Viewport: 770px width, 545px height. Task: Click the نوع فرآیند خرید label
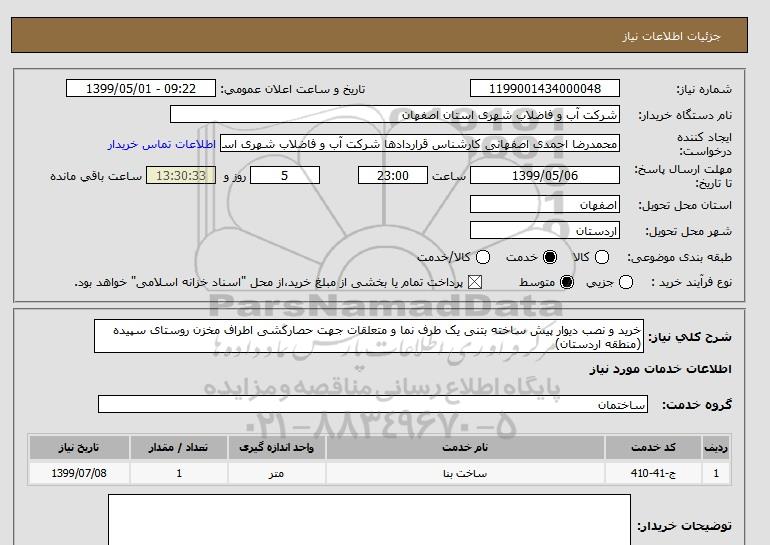(x=691, y=282)
